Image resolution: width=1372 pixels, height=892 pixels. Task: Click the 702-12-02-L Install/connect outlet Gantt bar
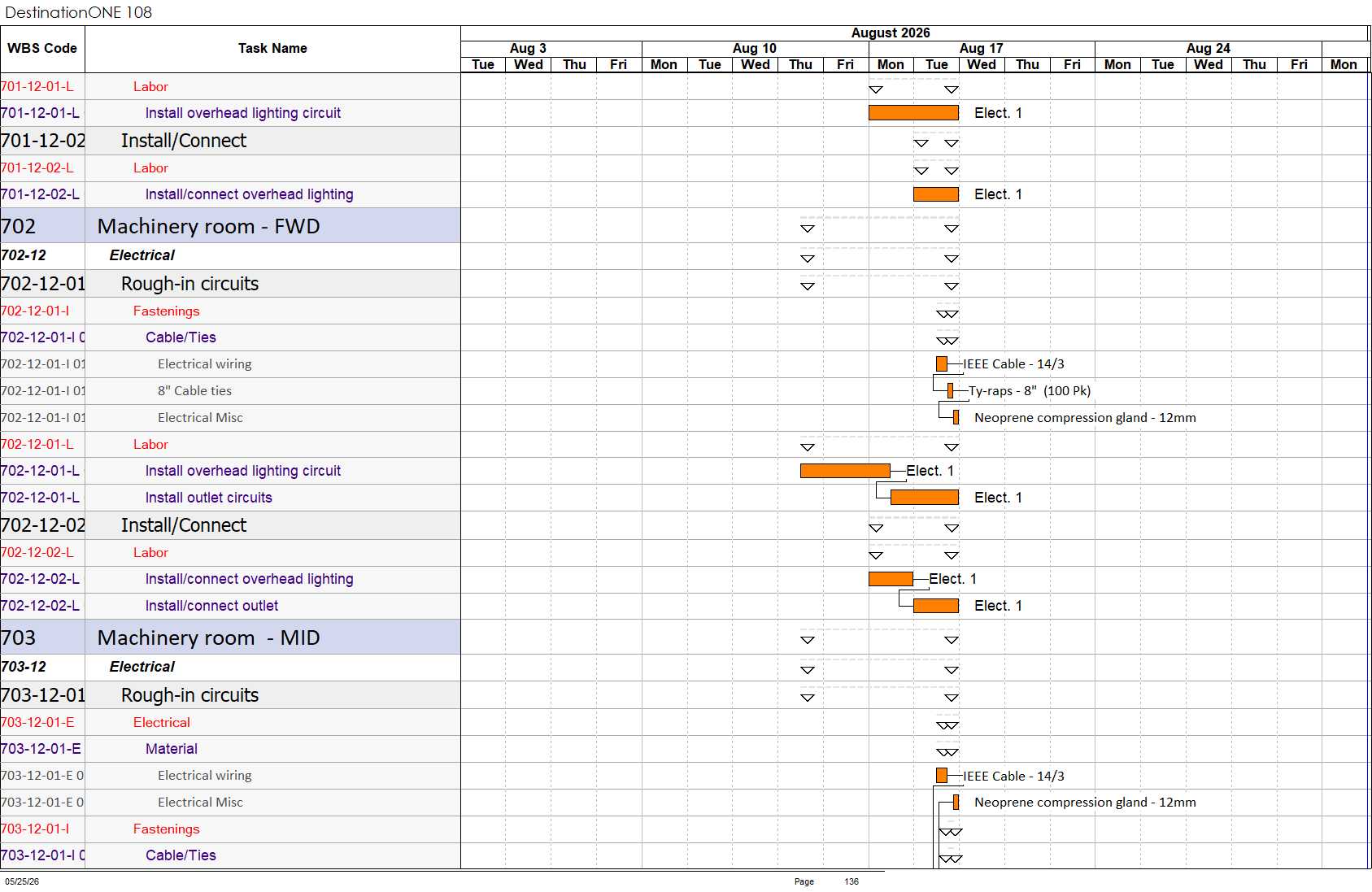(936, 606)
